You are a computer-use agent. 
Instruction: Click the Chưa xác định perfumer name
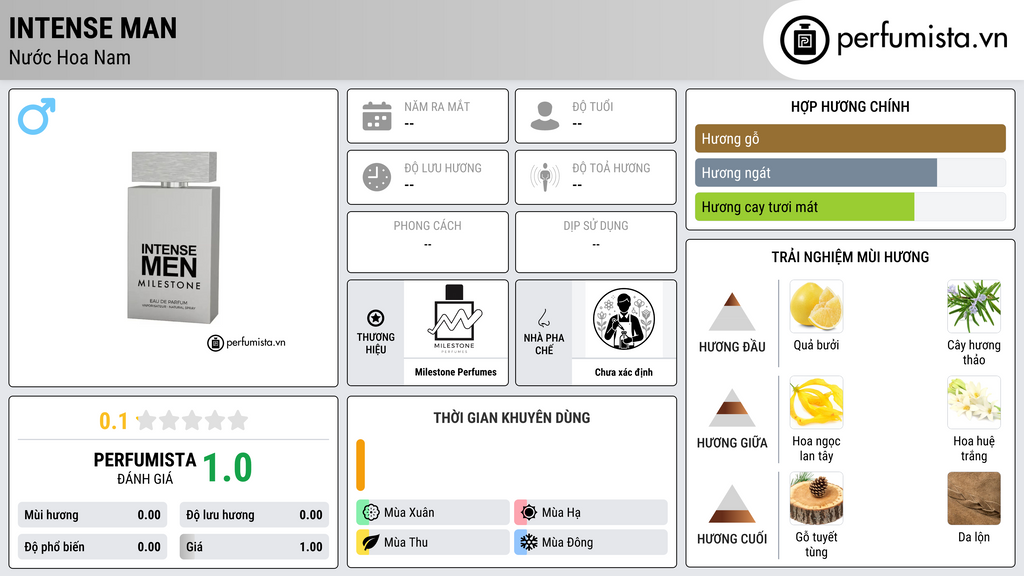(623, 372)
